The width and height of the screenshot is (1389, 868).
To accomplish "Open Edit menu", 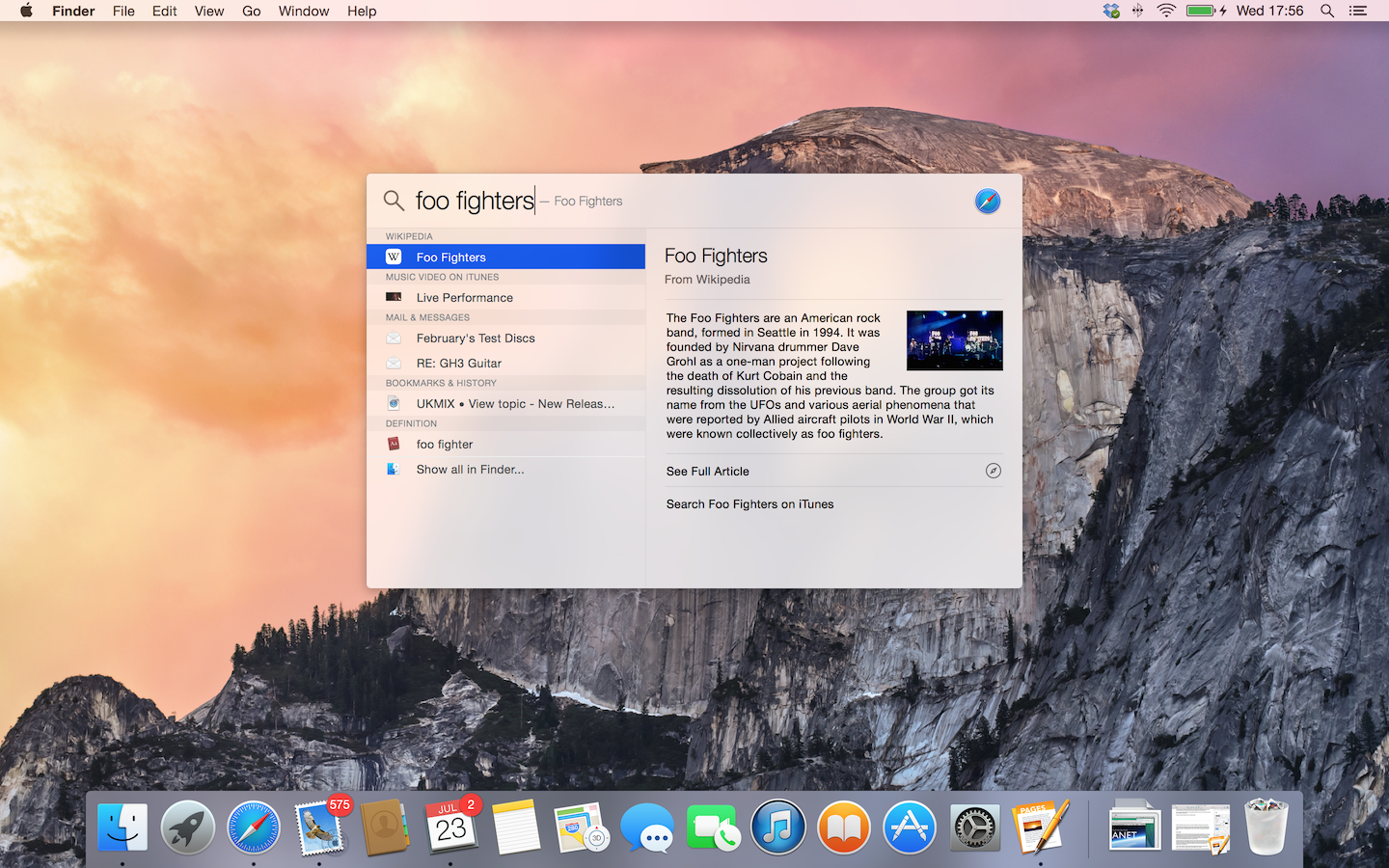I will [x=164, y=11].
